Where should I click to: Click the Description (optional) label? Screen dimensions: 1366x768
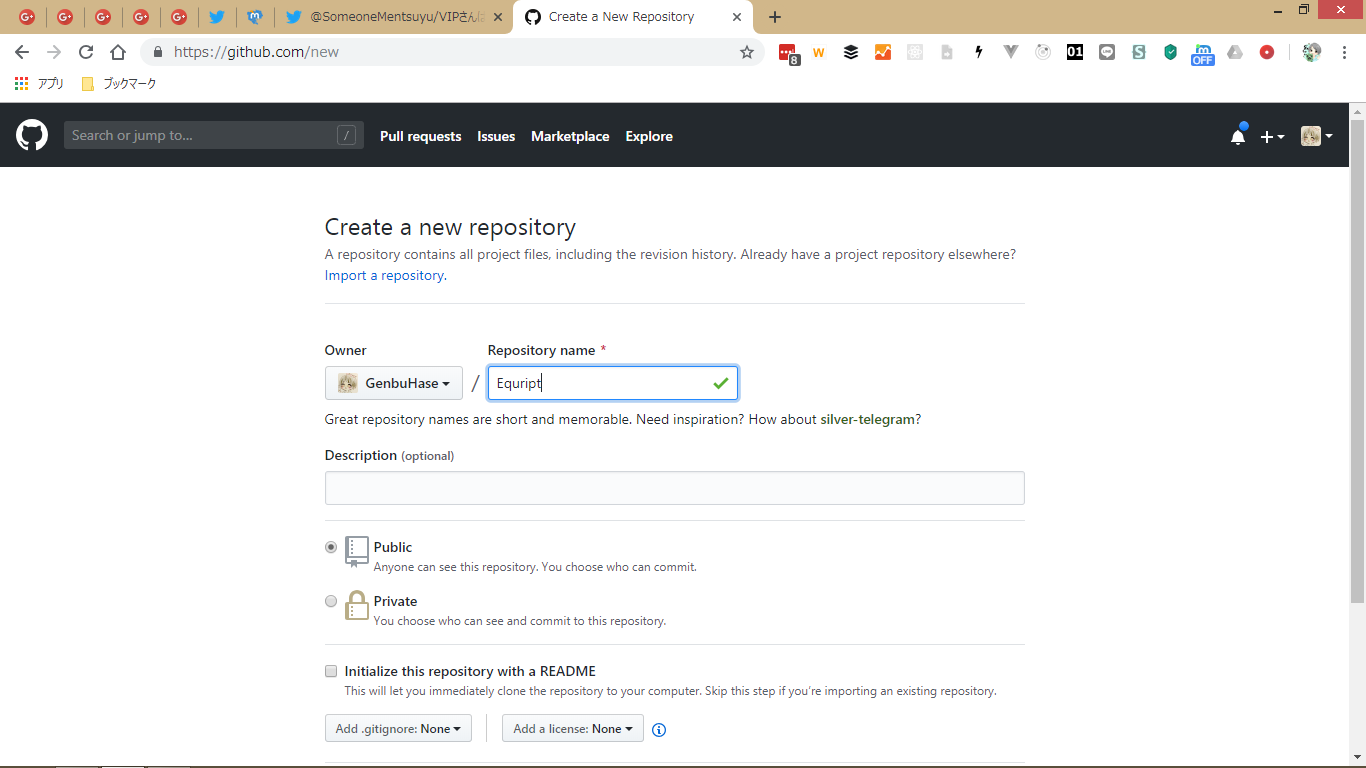389,455
